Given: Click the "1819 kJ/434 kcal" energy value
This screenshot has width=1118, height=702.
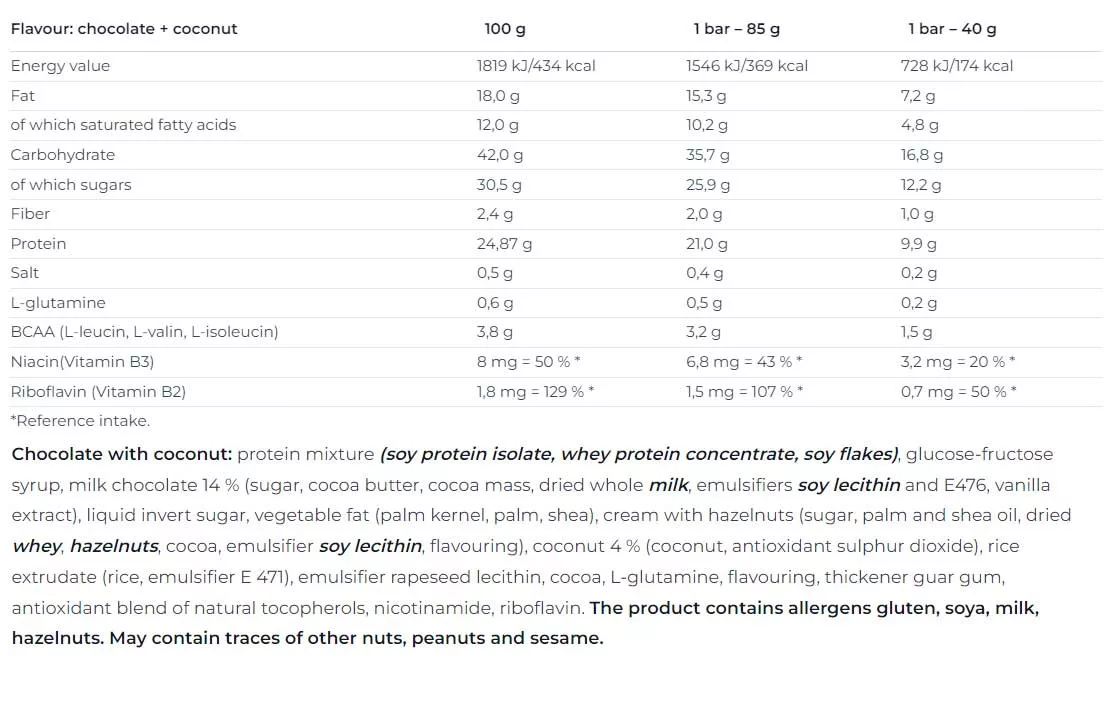Looking at the screenshot, I should point(535,66).
